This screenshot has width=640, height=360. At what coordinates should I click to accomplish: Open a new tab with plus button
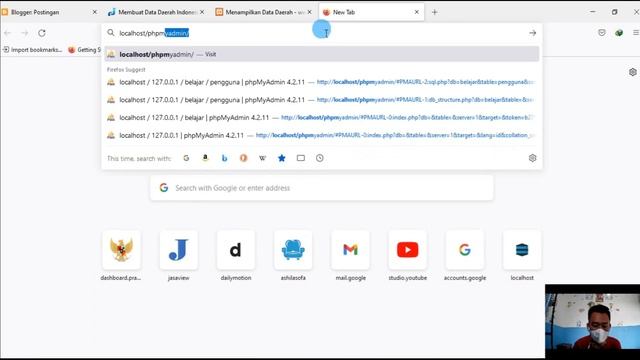pyautogui.click(x=434, y=12)
